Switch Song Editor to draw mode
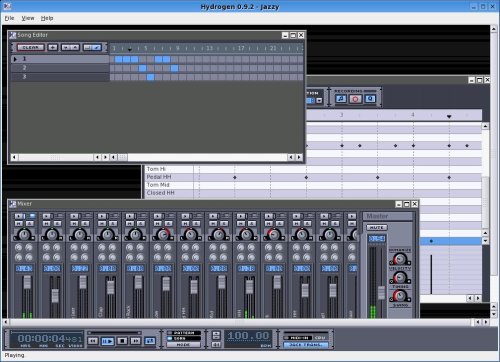500x362 pixels. tap(96, 47)
